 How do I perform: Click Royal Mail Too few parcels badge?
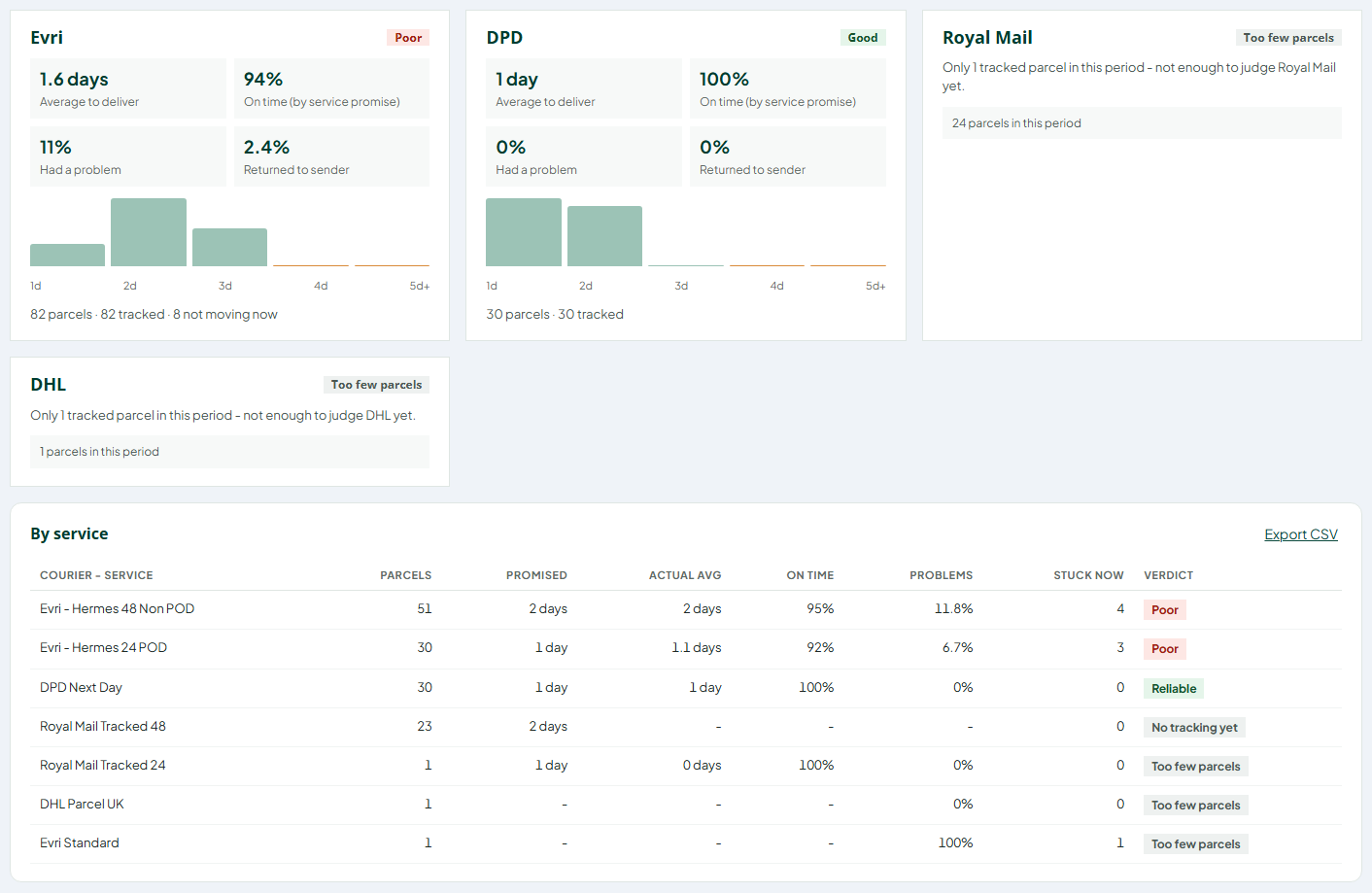(1288, 38)
